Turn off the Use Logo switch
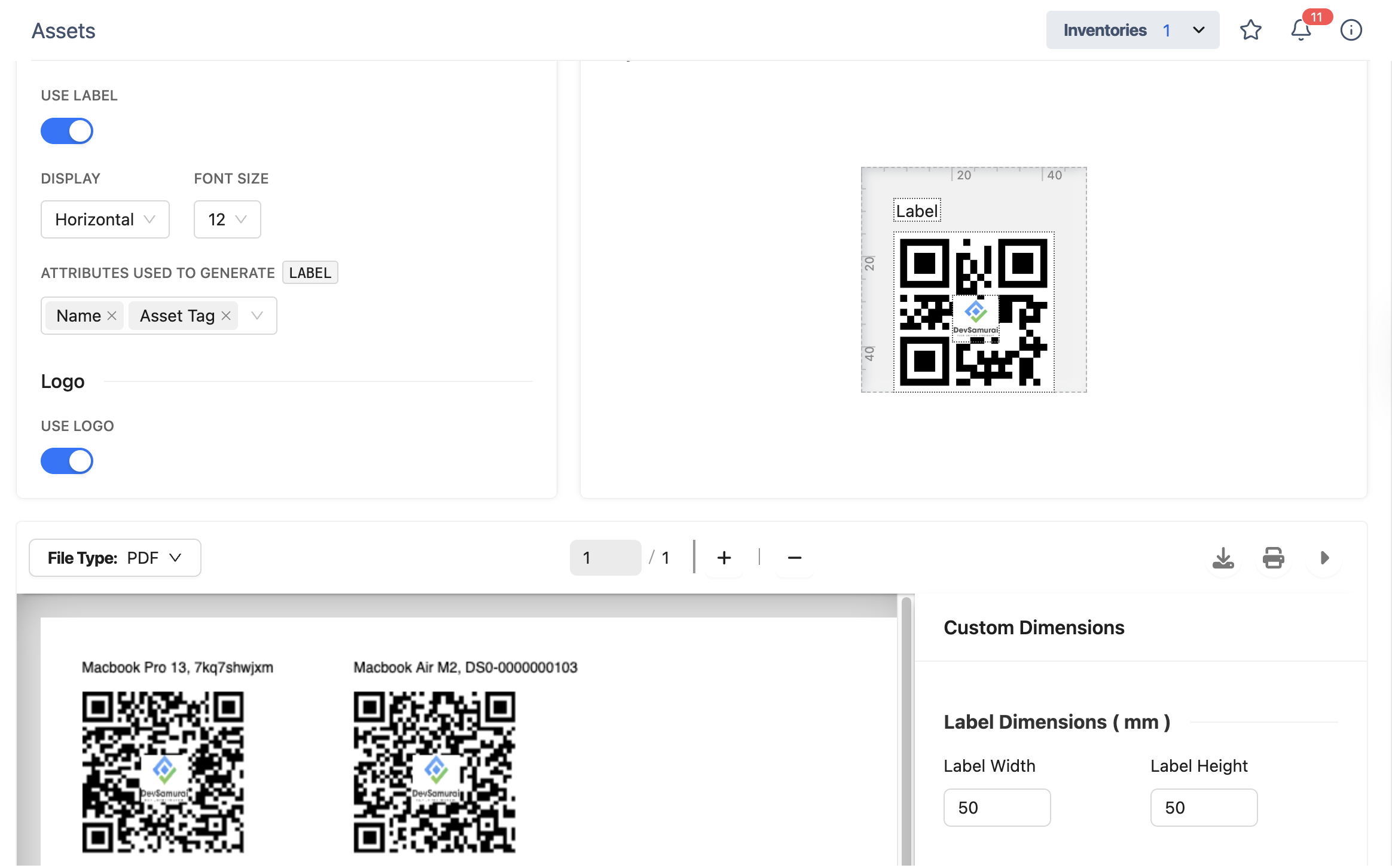The width and height of the screenshot is (1392, 868). (x=67, y=461)
